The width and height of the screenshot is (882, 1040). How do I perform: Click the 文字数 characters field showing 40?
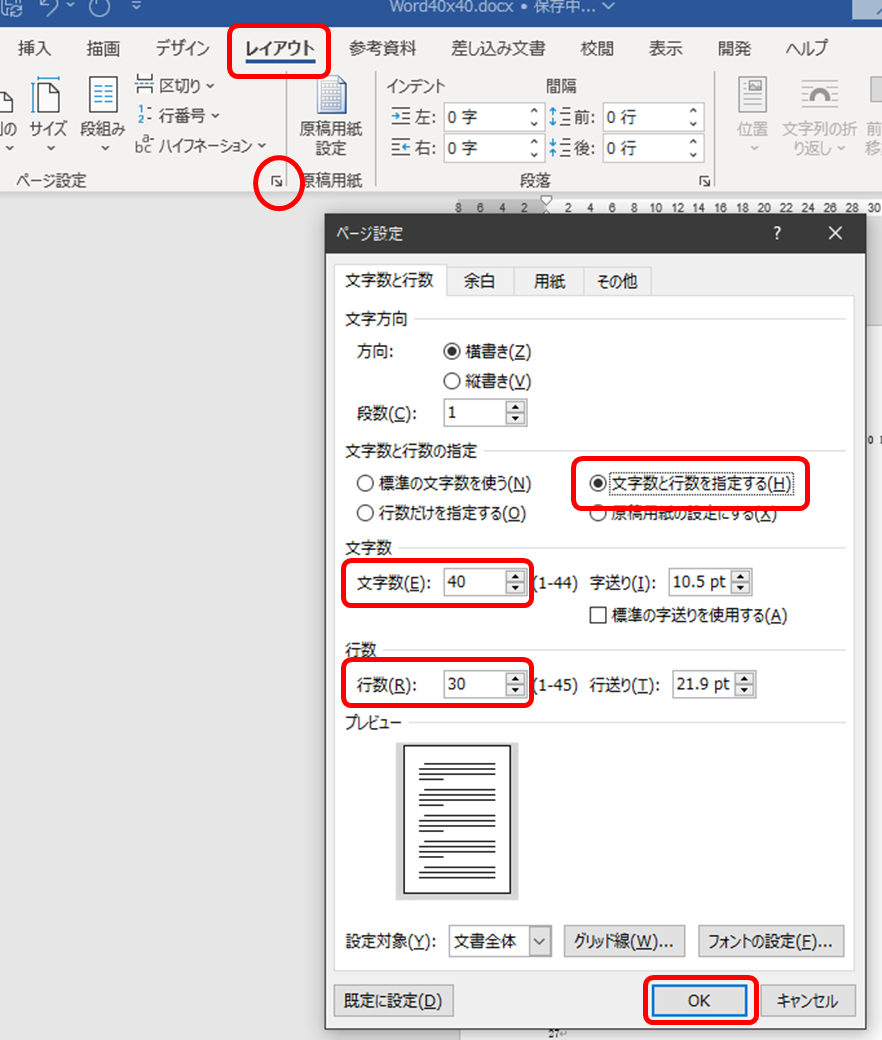[x=473, y=582]
